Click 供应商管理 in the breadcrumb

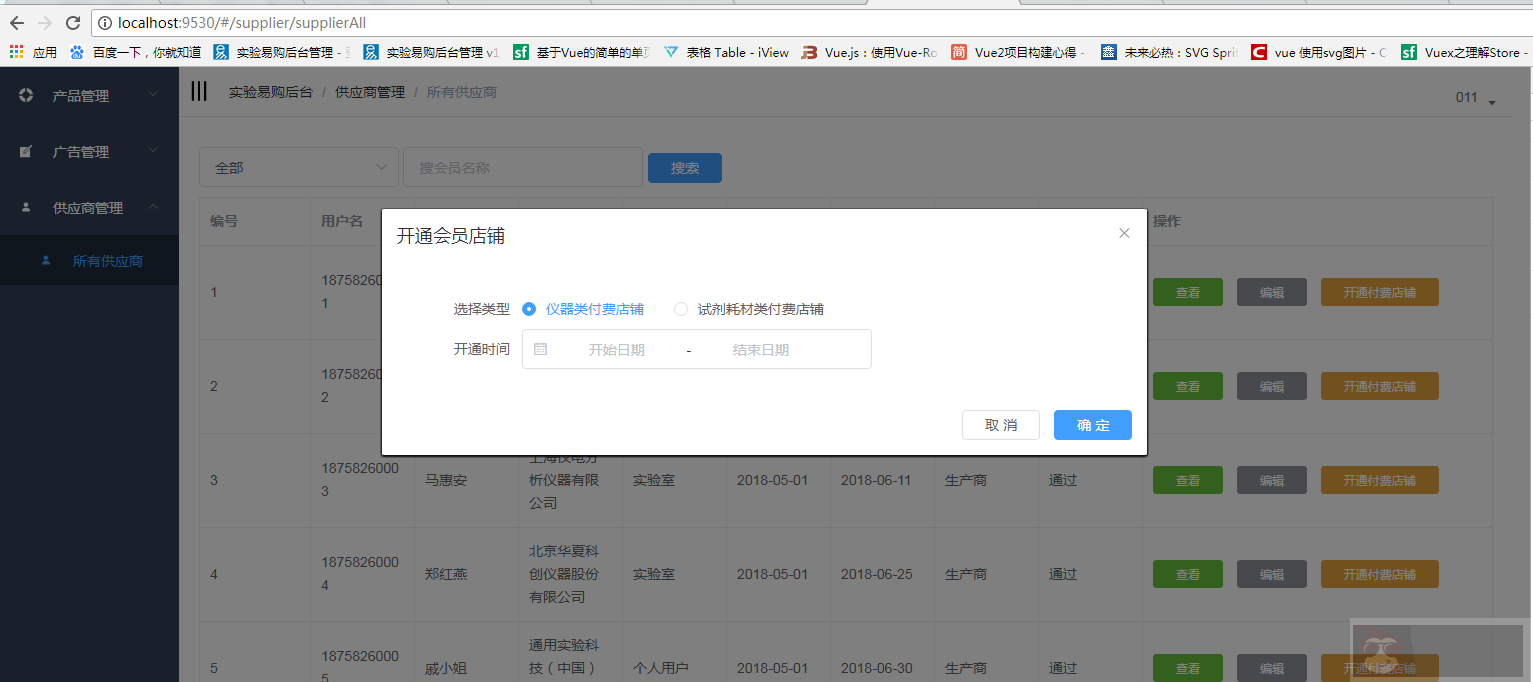pos(369,91)
